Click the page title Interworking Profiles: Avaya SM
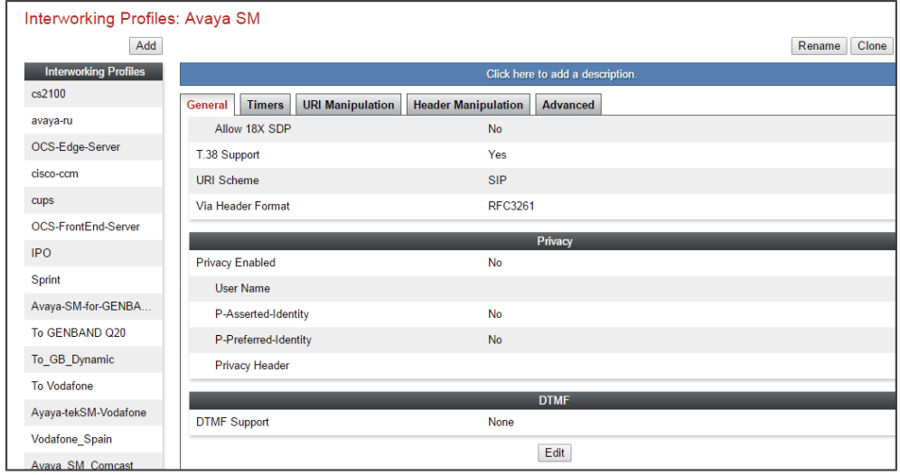Image resolution: width=900 pixels, height=475 pixels. coord(142,18)
